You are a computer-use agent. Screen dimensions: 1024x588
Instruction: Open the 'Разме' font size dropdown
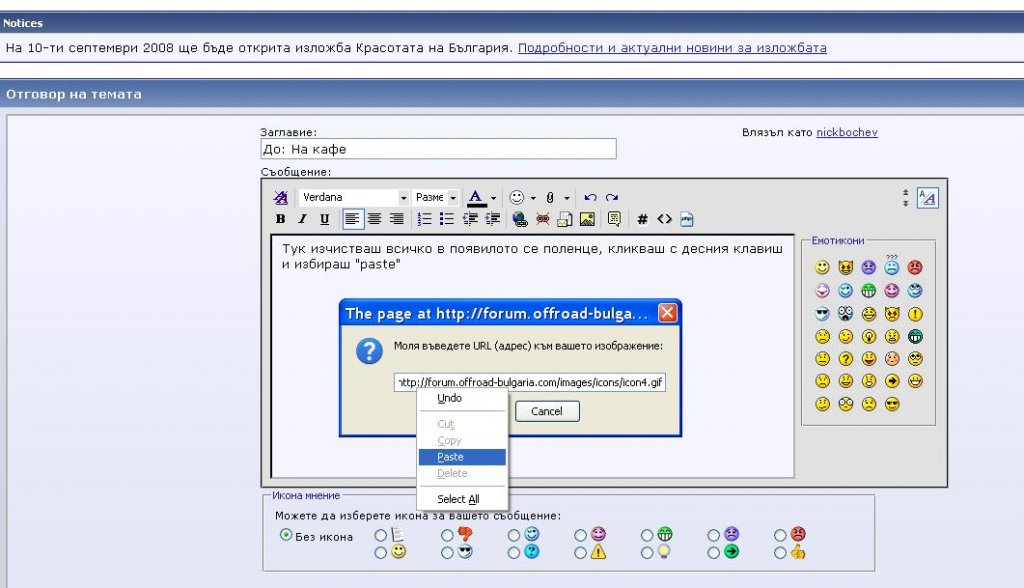point(436,197)
